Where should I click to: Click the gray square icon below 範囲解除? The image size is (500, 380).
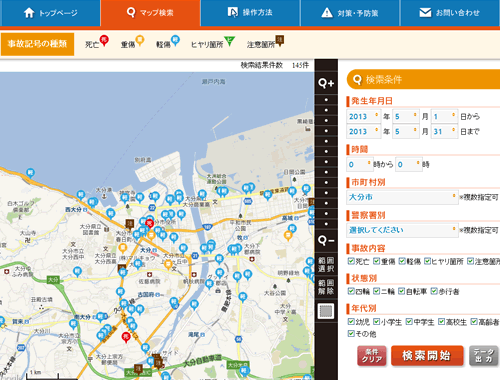(x=326, y=311)
